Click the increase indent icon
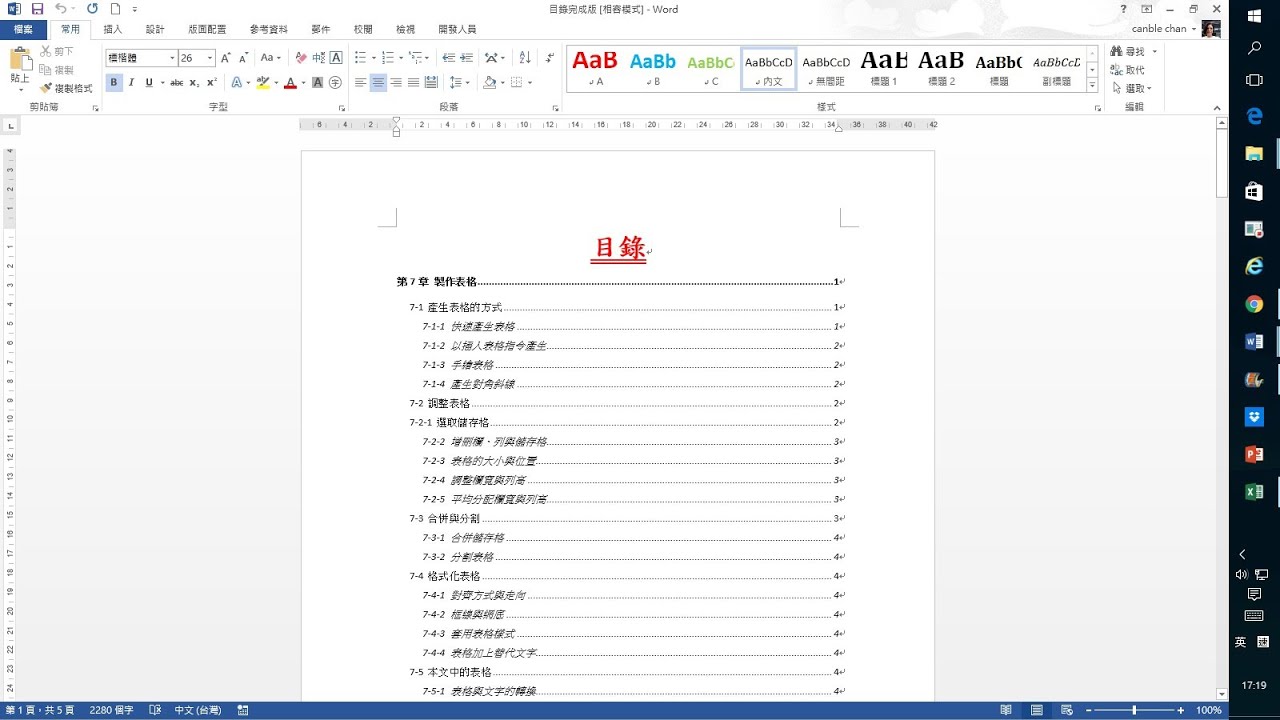1280x720 pixels. (x=467, y=58)
